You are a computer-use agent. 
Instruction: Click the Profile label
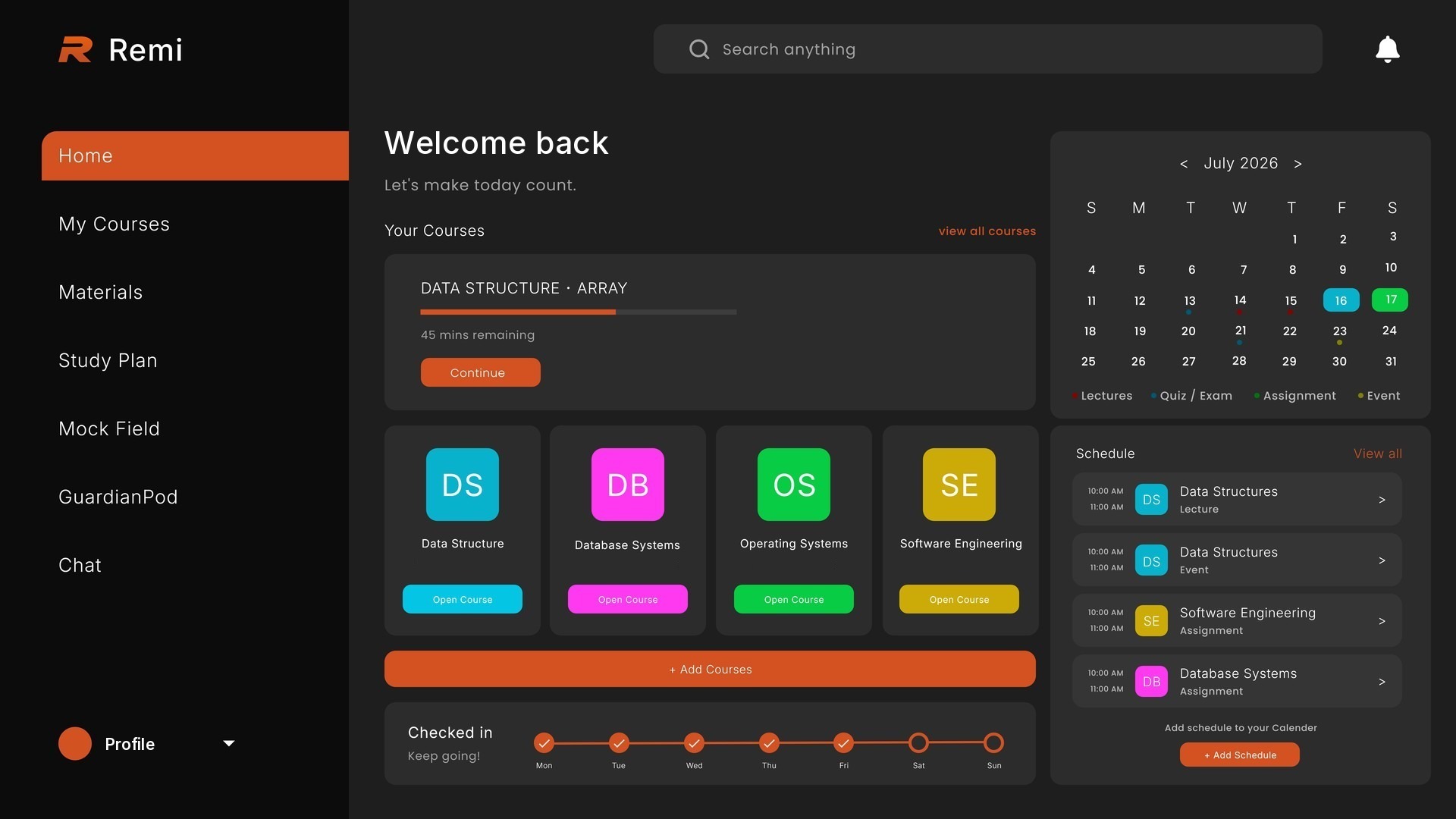(x=130, y=744)
